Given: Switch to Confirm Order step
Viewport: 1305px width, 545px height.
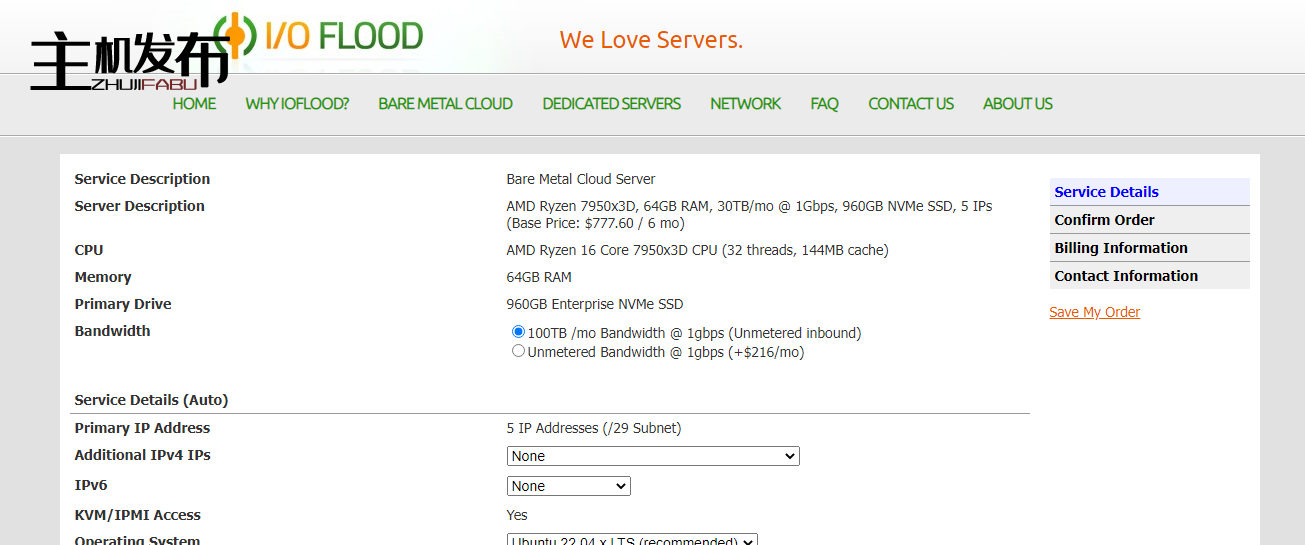Looking at the screenshot, I should tap(1104, 220).
